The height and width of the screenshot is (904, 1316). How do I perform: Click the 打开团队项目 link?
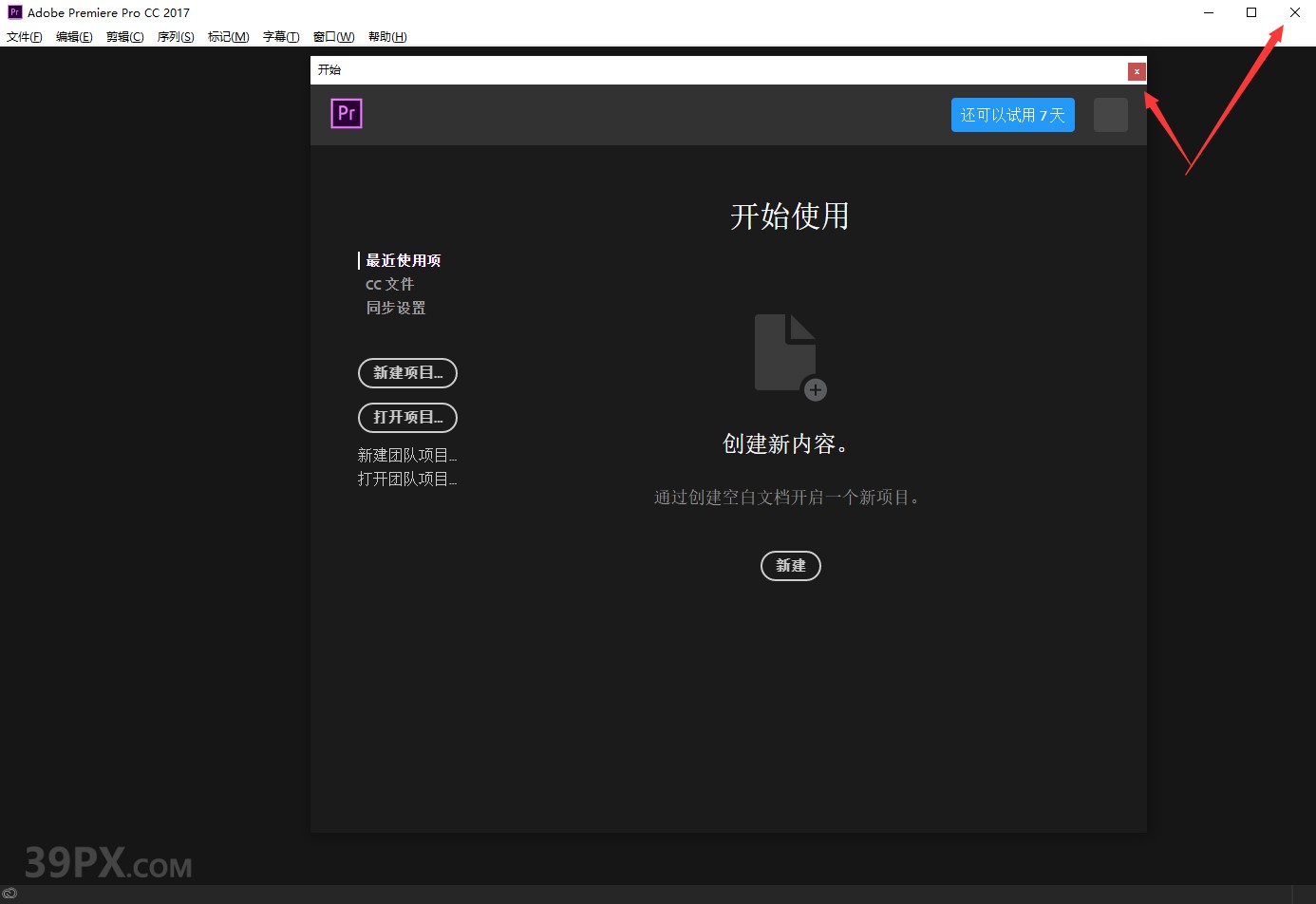407,478
